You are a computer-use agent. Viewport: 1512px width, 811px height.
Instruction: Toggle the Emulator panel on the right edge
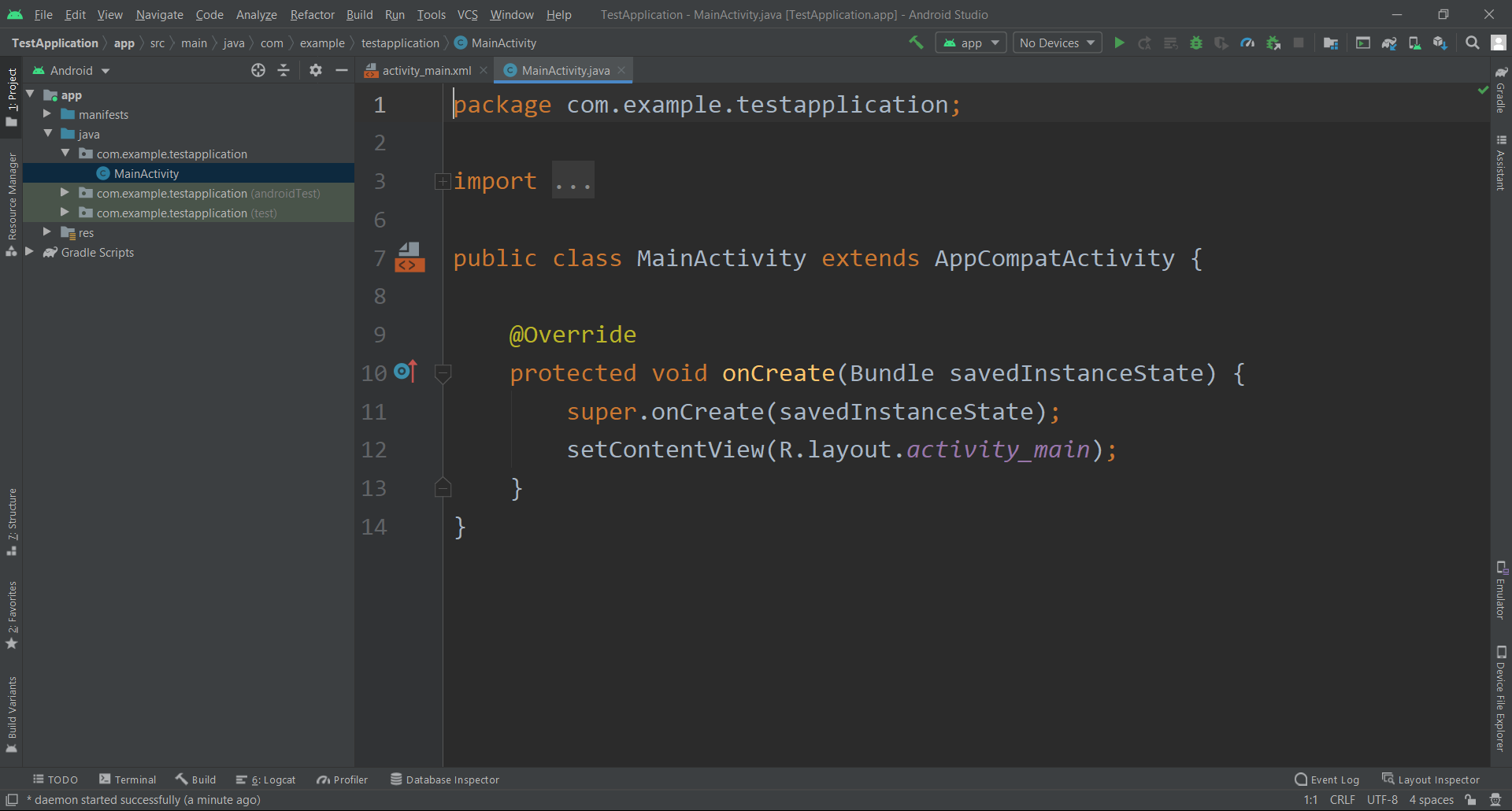tap(1501, 591)
